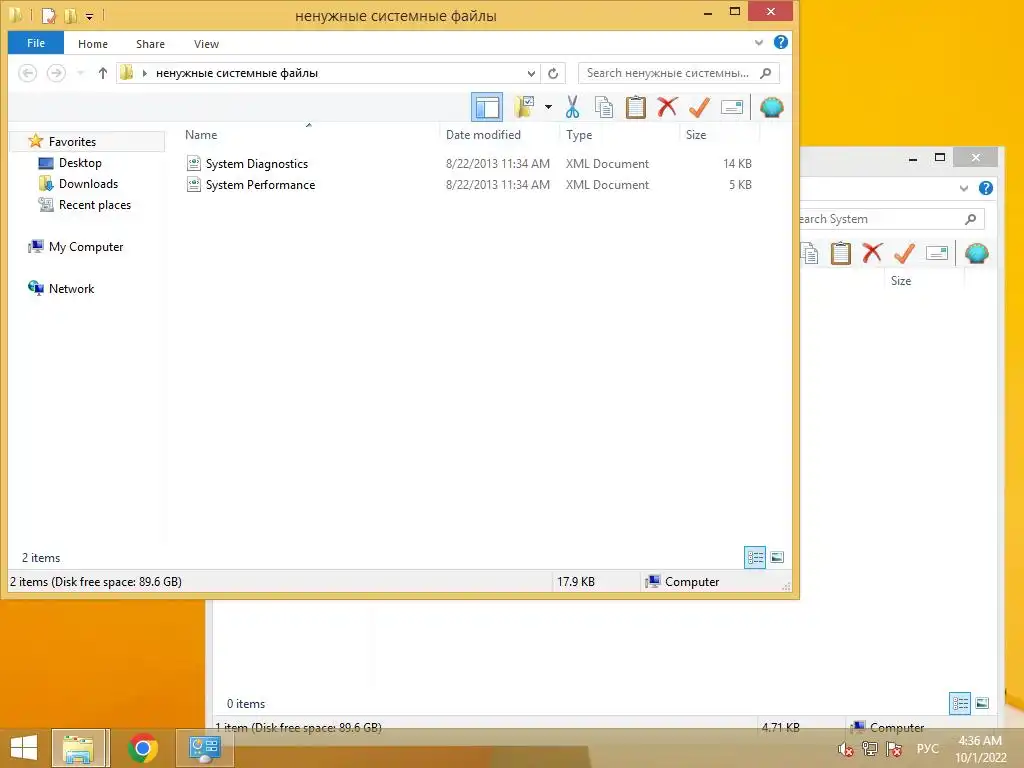
Task: Open Classic Explorer settings via the shell icon
Action: (x=771, y=107)
